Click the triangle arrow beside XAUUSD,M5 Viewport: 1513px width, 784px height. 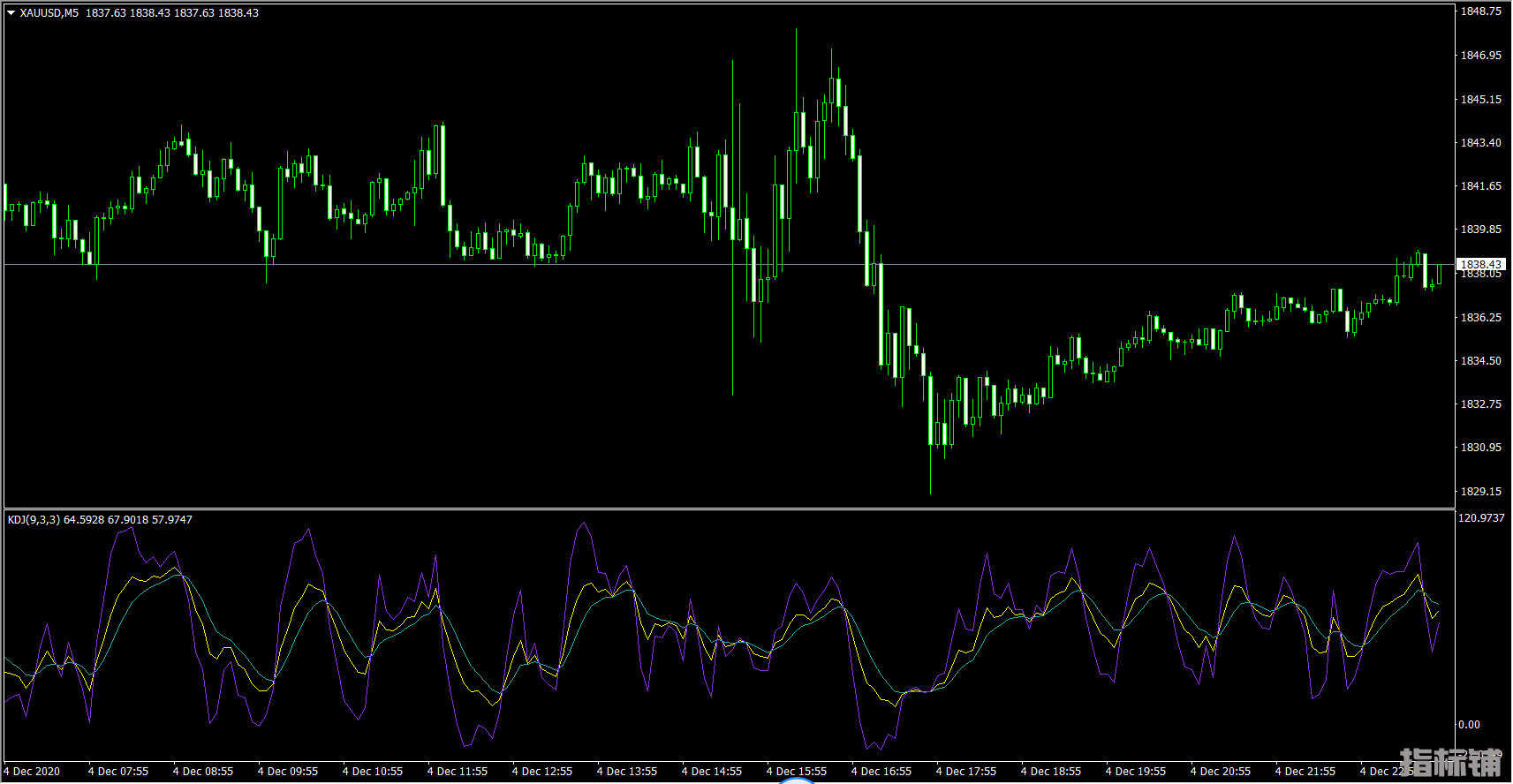tap(11, 13)
